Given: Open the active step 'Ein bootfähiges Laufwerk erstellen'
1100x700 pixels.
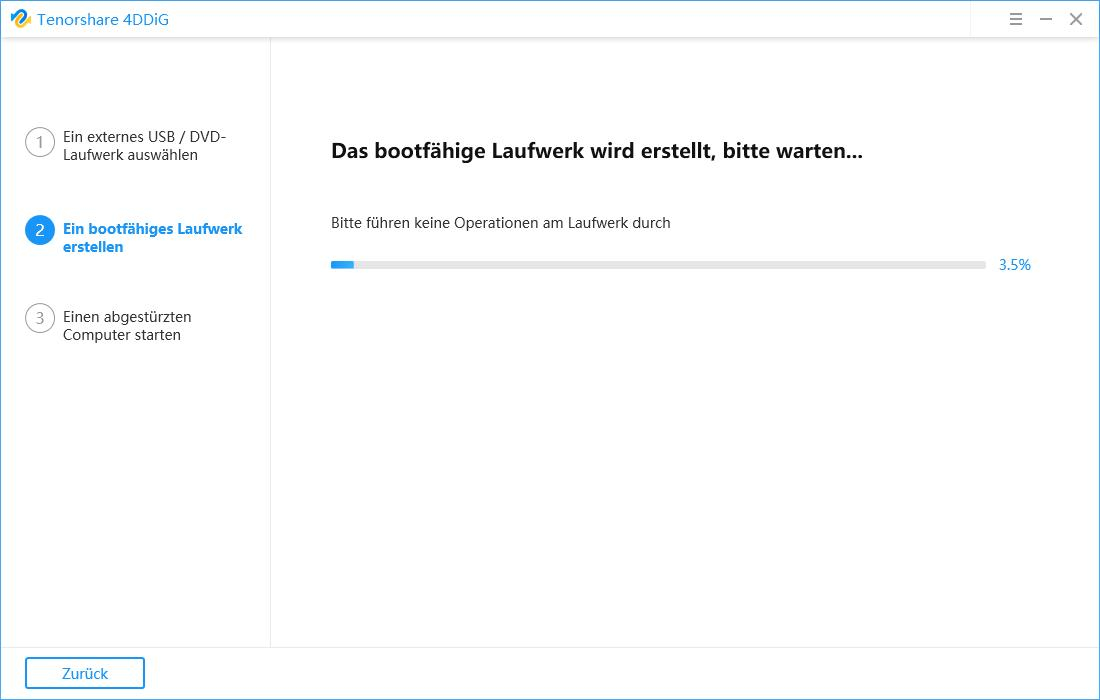Looking at the screenshot, I should pyautogui.click(x=152, y=238).
